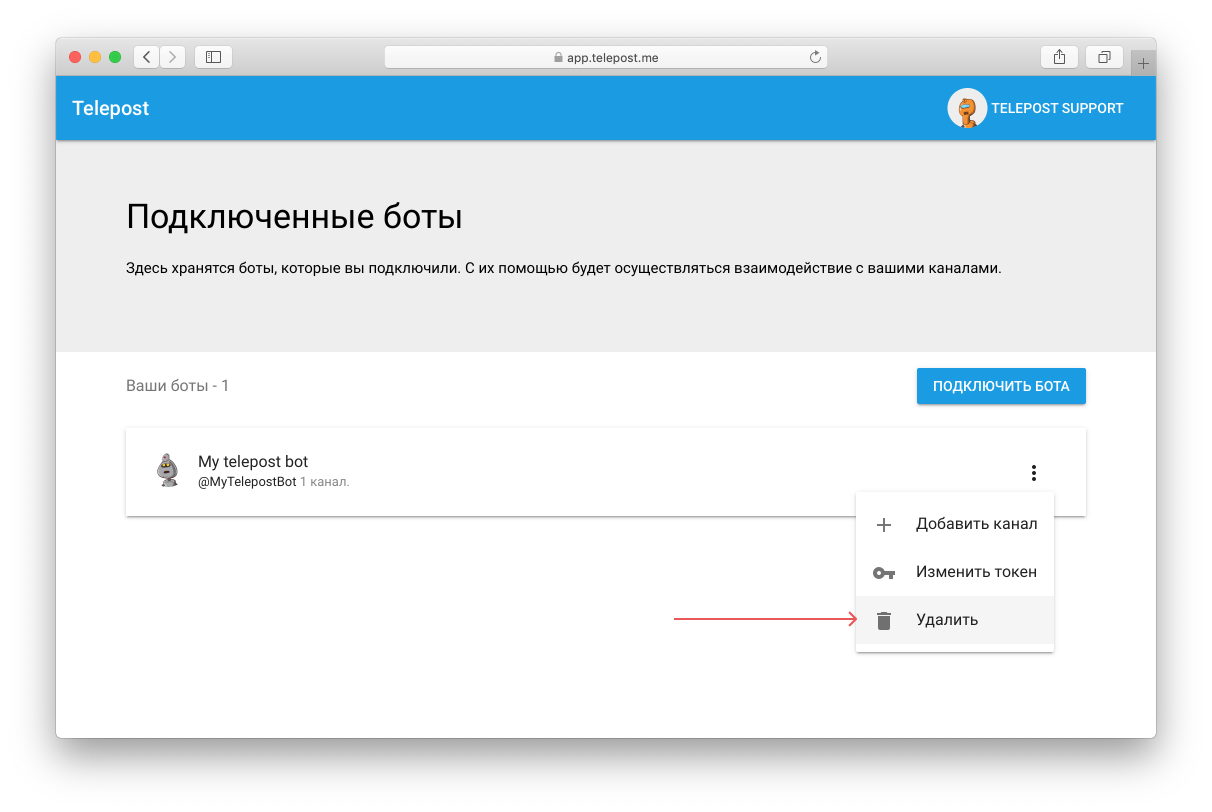Click the My telepost bot avatar
Viewport: 1212px width, 812px height.
[168, 470]
